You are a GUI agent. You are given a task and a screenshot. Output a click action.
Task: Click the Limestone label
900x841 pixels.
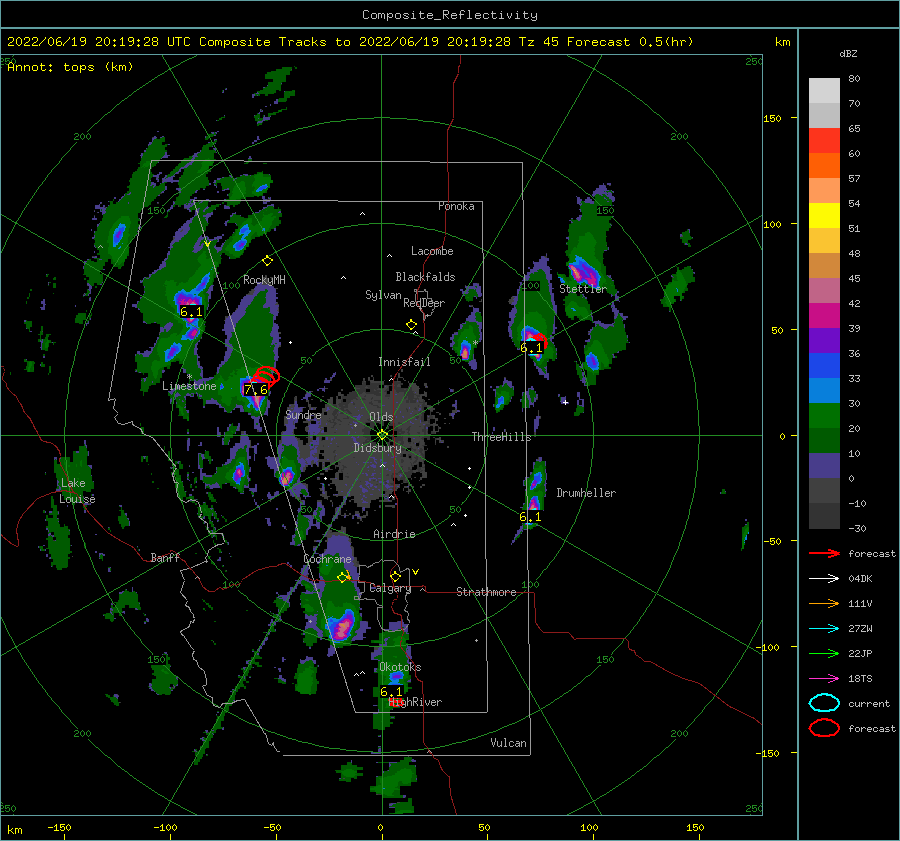pos(189,386)
